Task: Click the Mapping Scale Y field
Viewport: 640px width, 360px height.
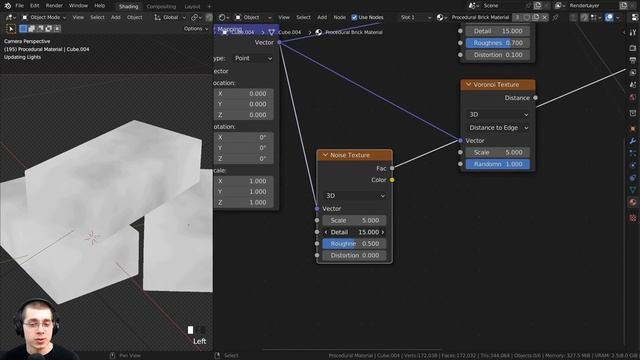Action: point(244,191)
